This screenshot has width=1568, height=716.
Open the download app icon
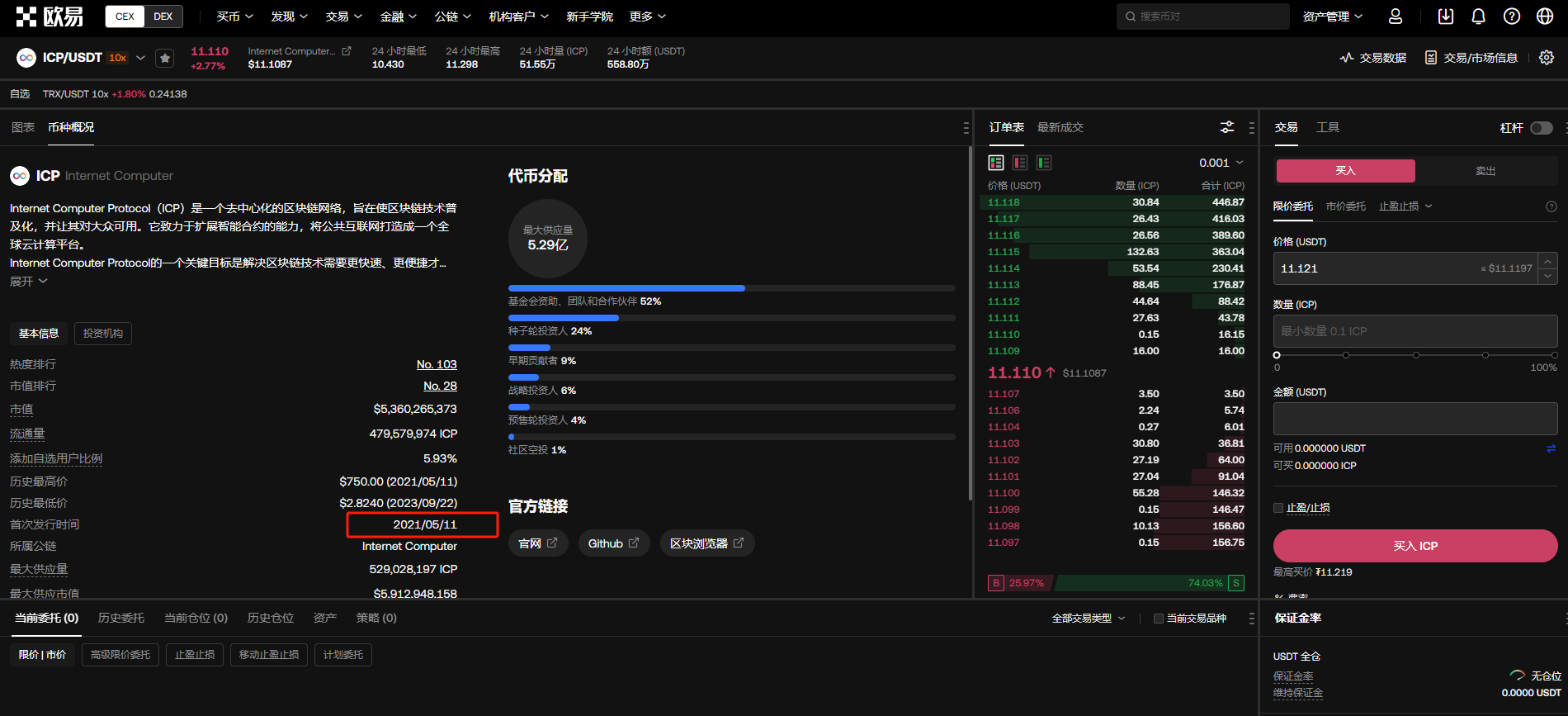click(x=1446, y=17)
